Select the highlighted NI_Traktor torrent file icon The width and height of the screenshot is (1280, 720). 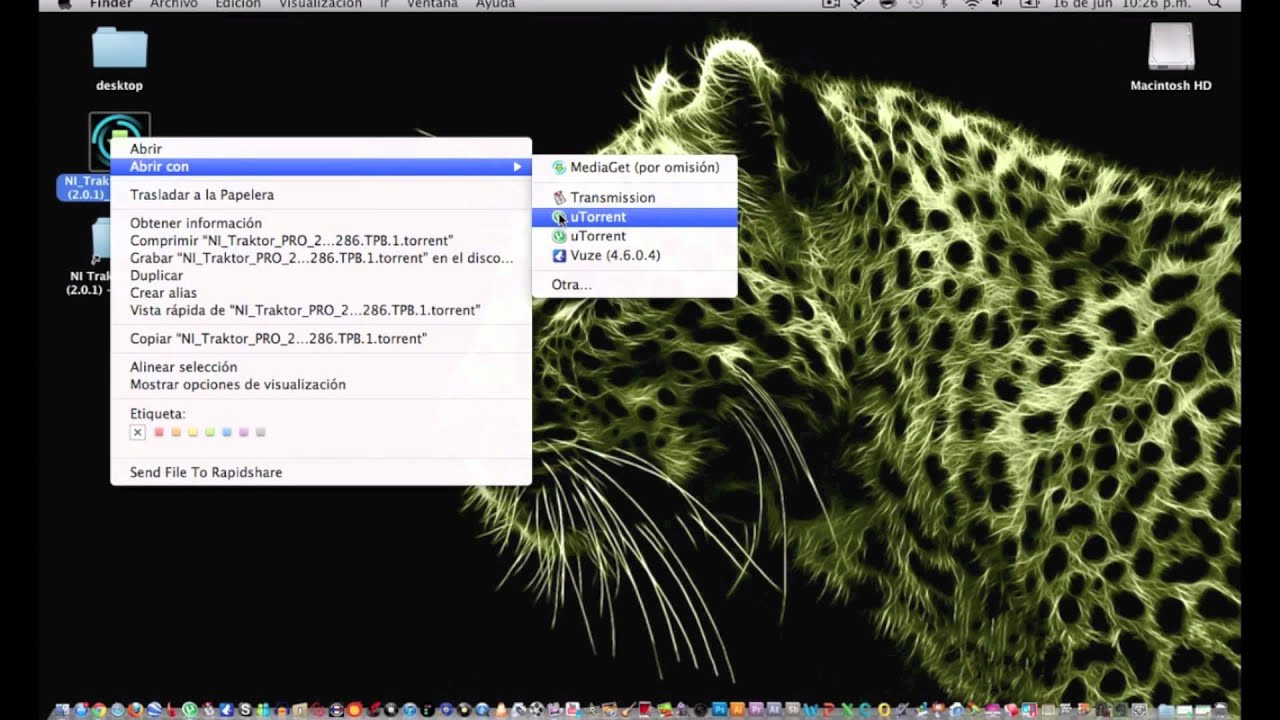click(x=119, y=142)
